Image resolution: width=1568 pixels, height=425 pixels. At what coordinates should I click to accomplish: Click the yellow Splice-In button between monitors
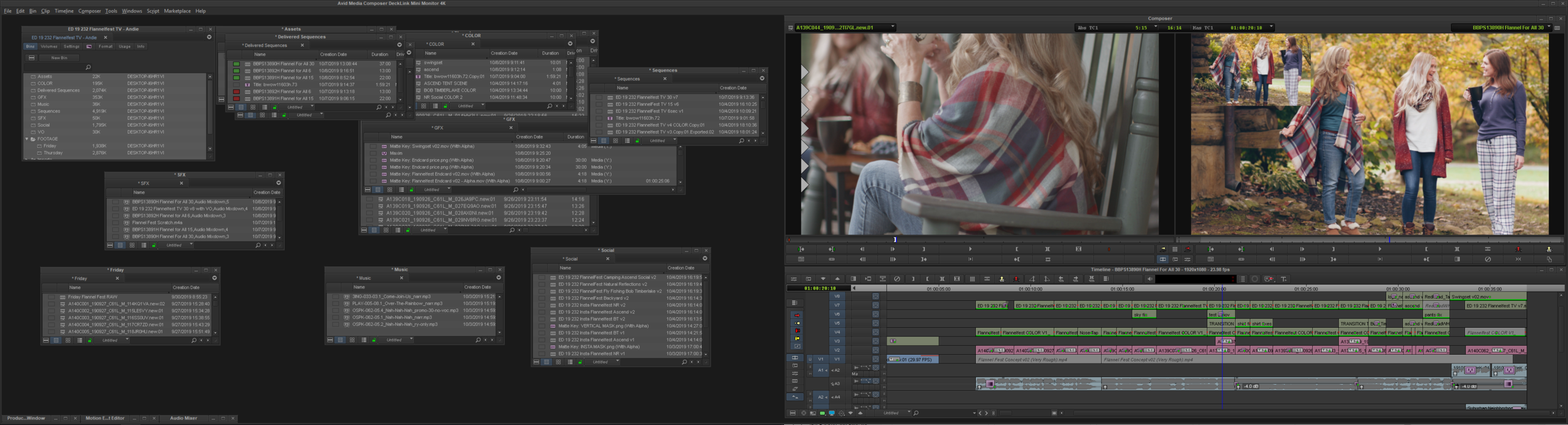pyautogui.click(x=1163, y=249)
